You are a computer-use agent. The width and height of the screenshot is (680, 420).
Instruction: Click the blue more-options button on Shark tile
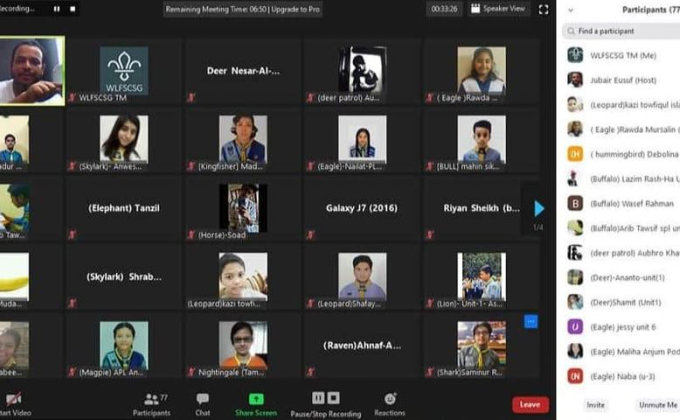click(x=531, y=321)
